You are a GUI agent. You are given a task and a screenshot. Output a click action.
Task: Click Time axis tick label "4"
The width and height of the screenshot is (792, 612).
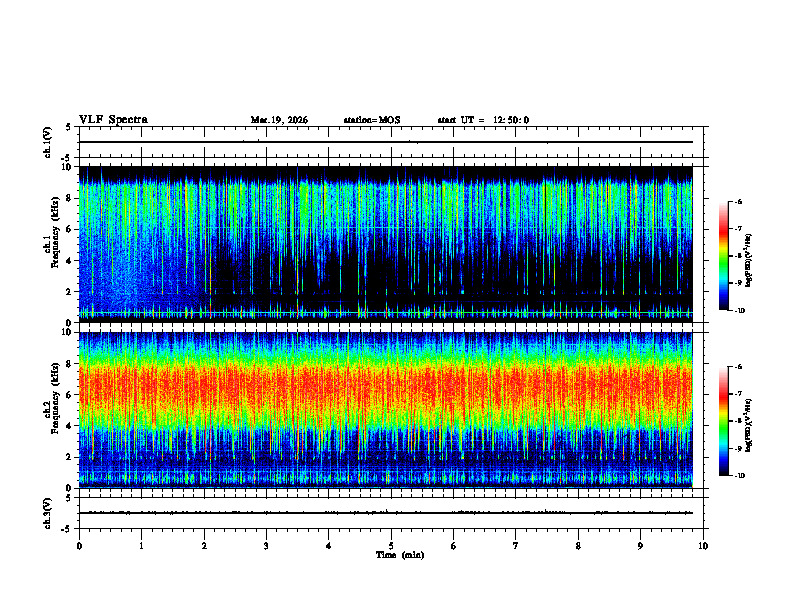329,546
